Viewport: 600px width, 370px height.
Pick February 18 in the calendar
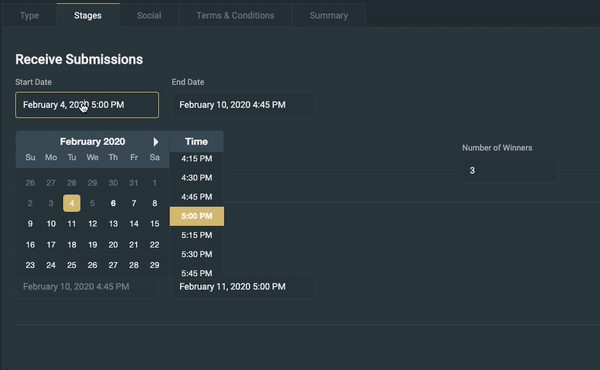pyautogui.click(x=72, y=244)
